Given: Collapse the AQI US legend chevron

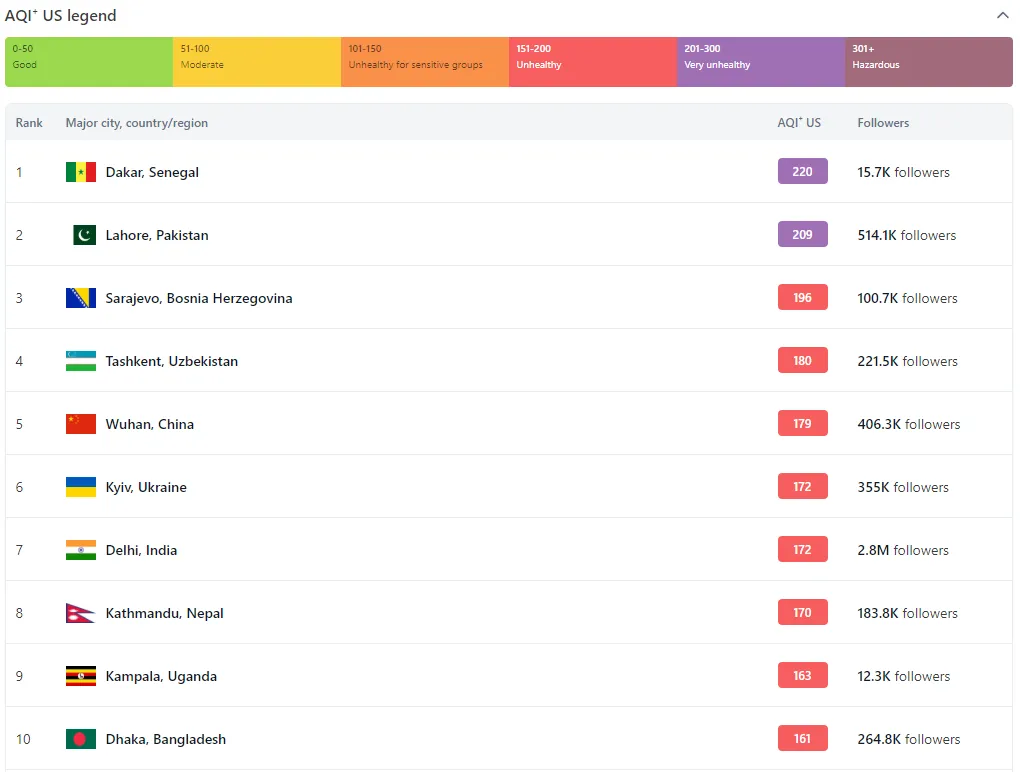Looking at the screenshot, I should tap(1002, 16).
